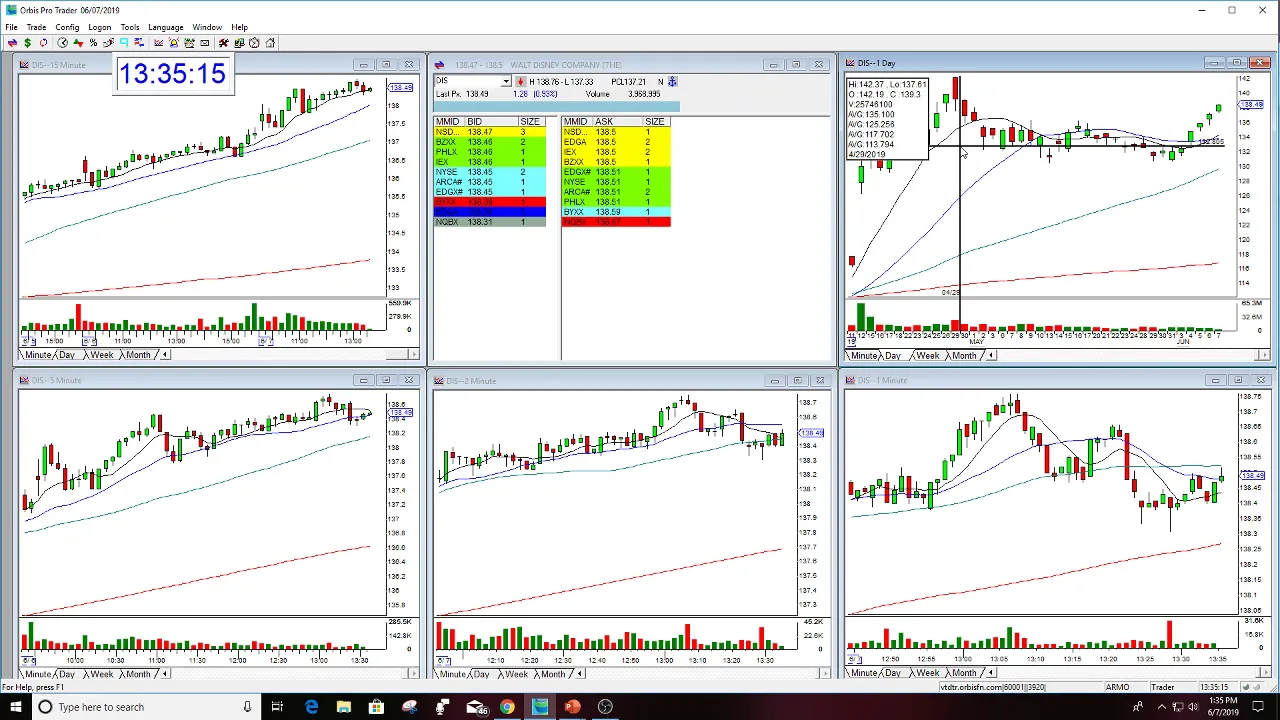Click the BID column header
Image resolution: width=1280 pixels, height=720 pixels.
click(x=490, y=121)
